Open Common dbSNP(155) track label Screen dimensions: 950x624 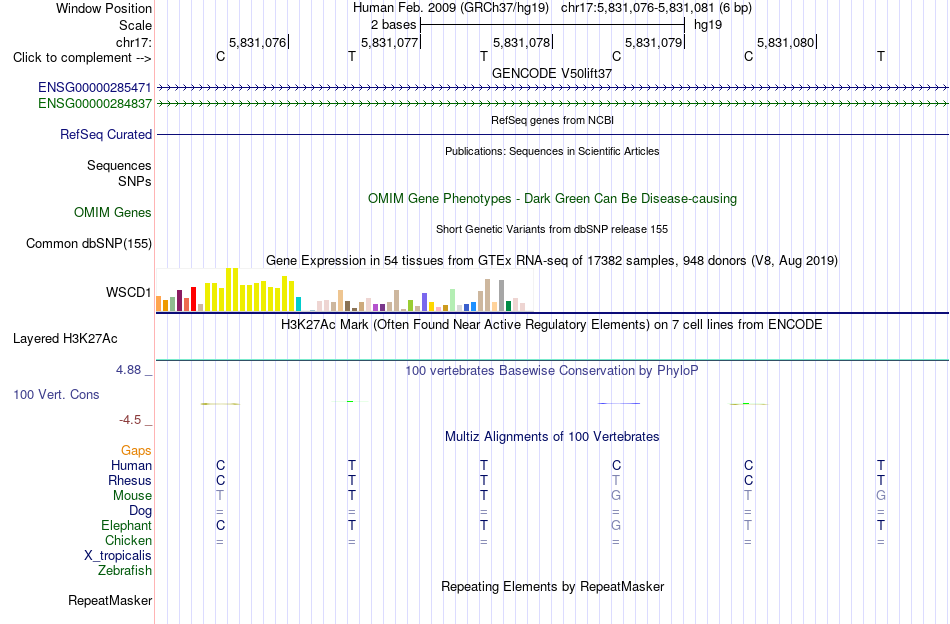coord(89,244)
